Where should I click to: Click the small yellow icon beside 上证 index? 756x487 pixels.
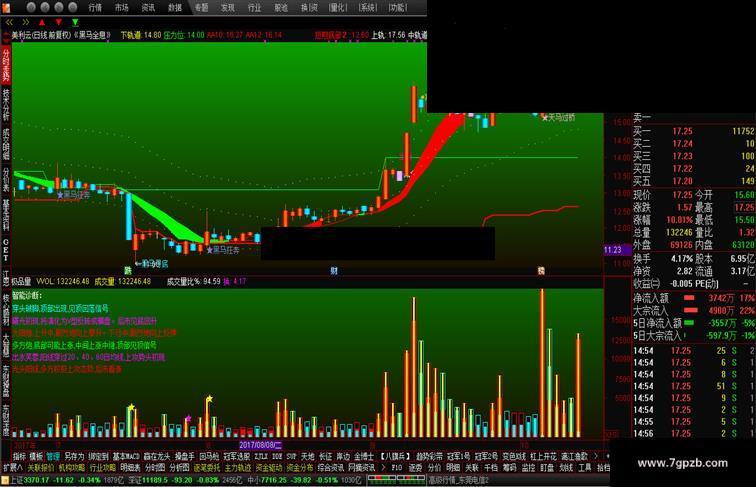5,480
